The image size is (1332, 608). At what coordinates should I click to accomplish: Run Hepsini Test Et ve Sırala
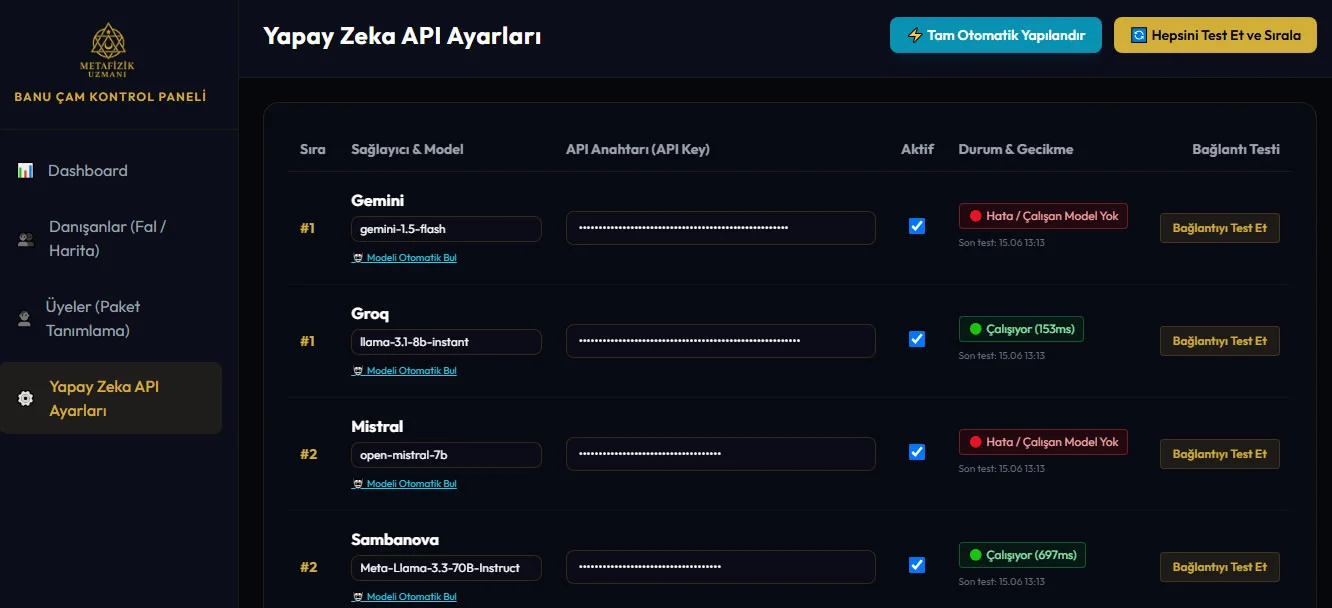click(1216, 35)
